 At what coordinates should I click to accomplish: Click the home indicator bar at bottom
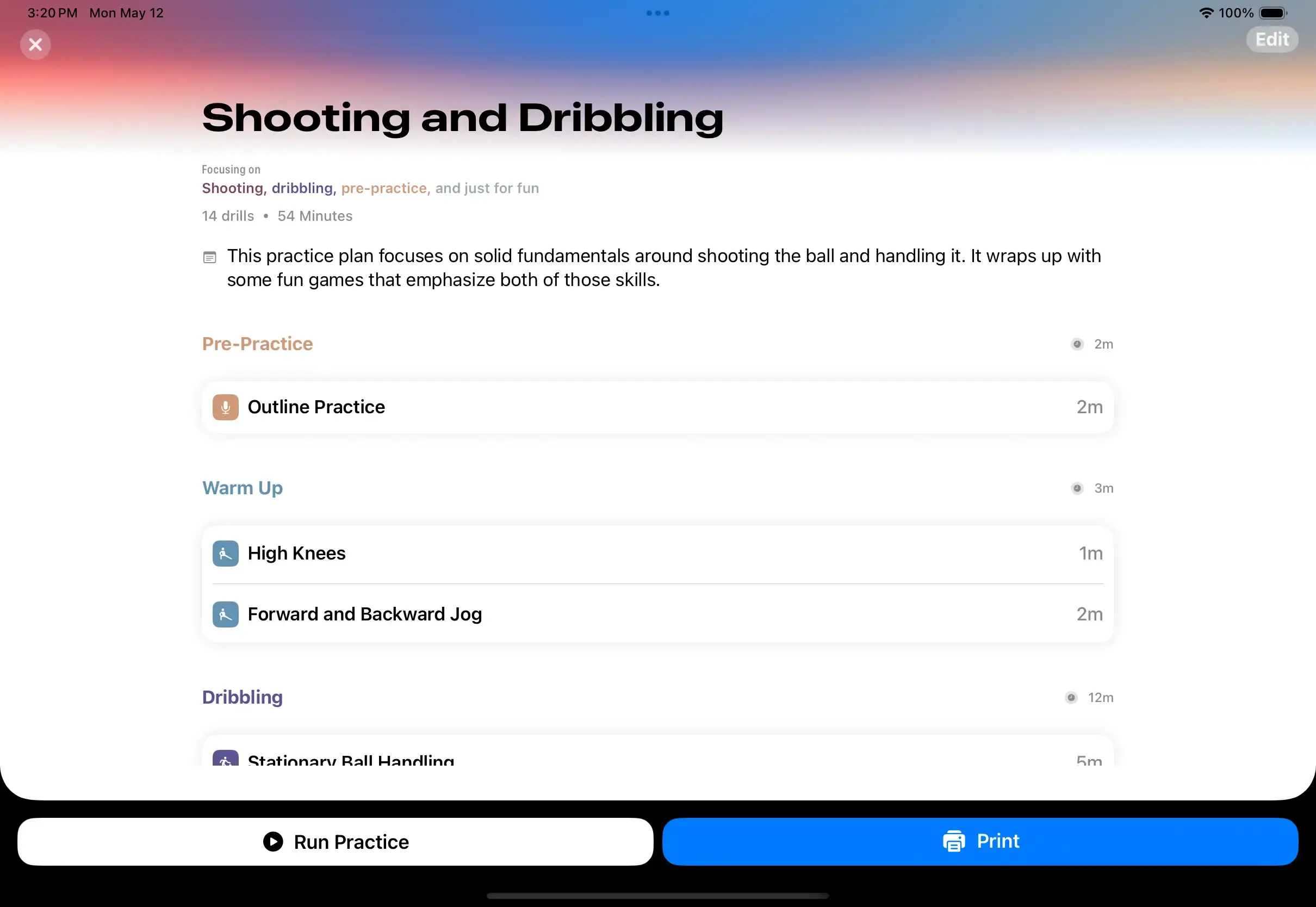coord(658,896)
